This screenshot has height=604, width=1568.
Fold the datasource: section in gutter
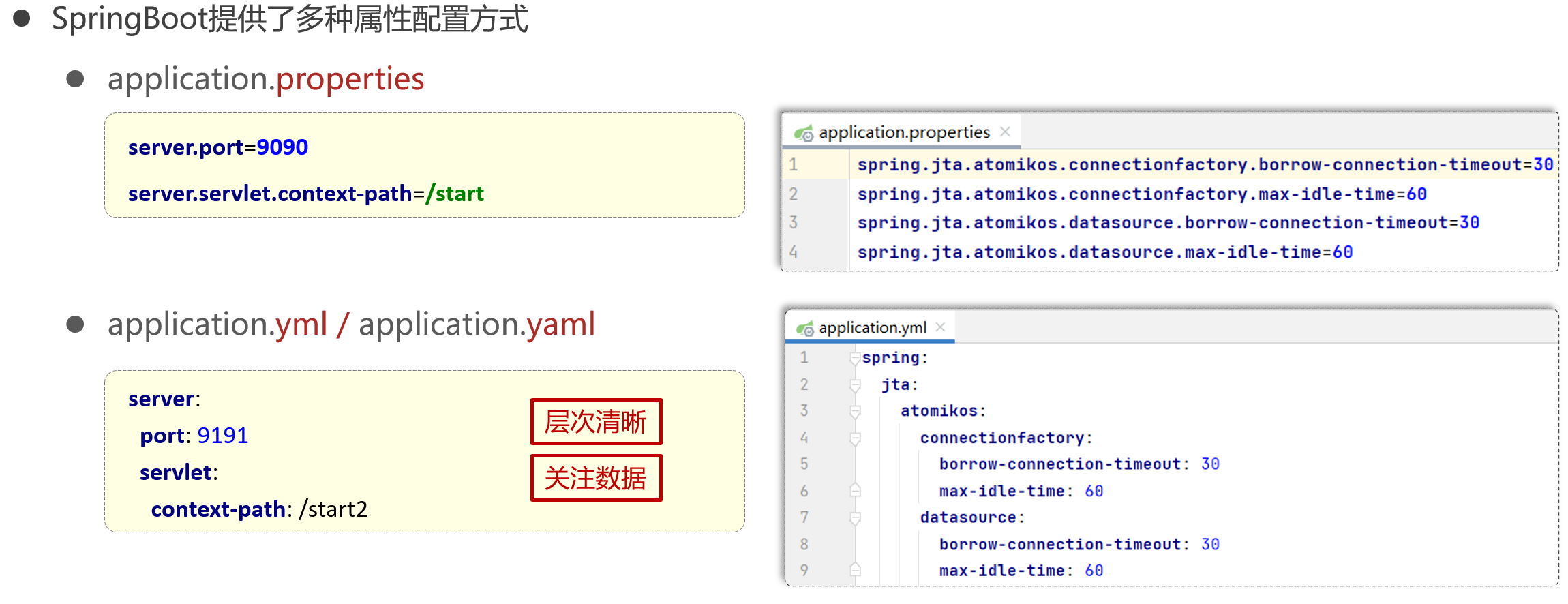pyautogui.click(x=855, y=518)
